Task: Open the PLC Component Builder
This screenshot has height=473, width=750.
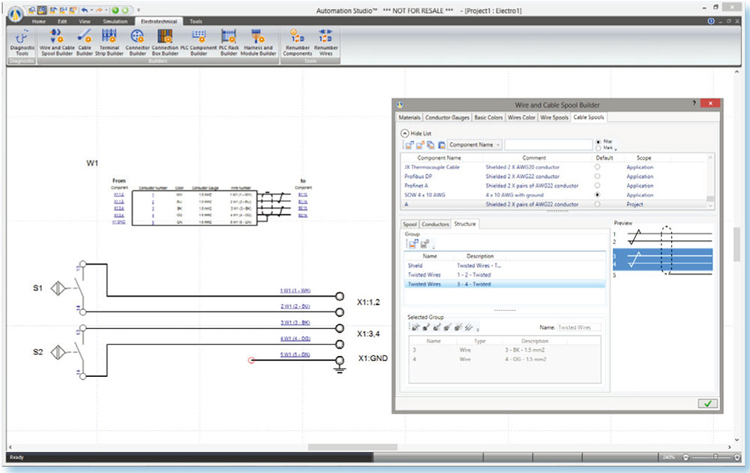Action: (199, 42)
